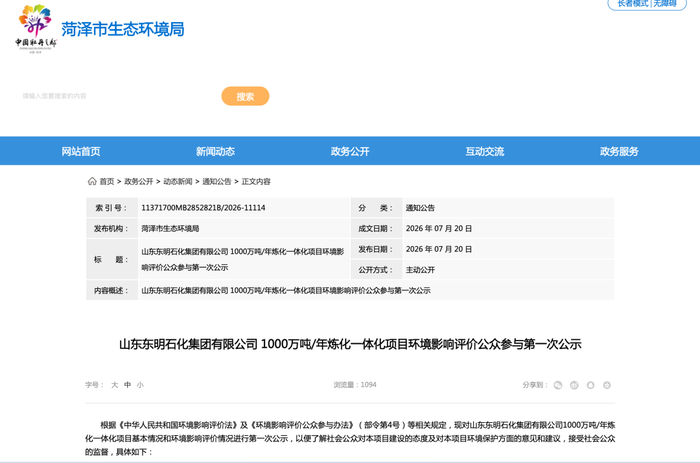Click the orange 搜索 button

tap(245, 96)
